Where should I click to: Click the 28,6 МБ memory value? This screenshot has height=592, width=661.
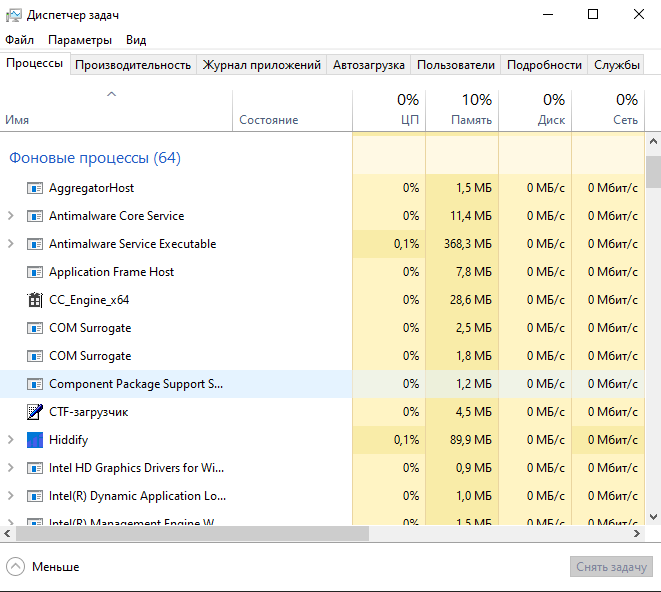tap(470, 300)
